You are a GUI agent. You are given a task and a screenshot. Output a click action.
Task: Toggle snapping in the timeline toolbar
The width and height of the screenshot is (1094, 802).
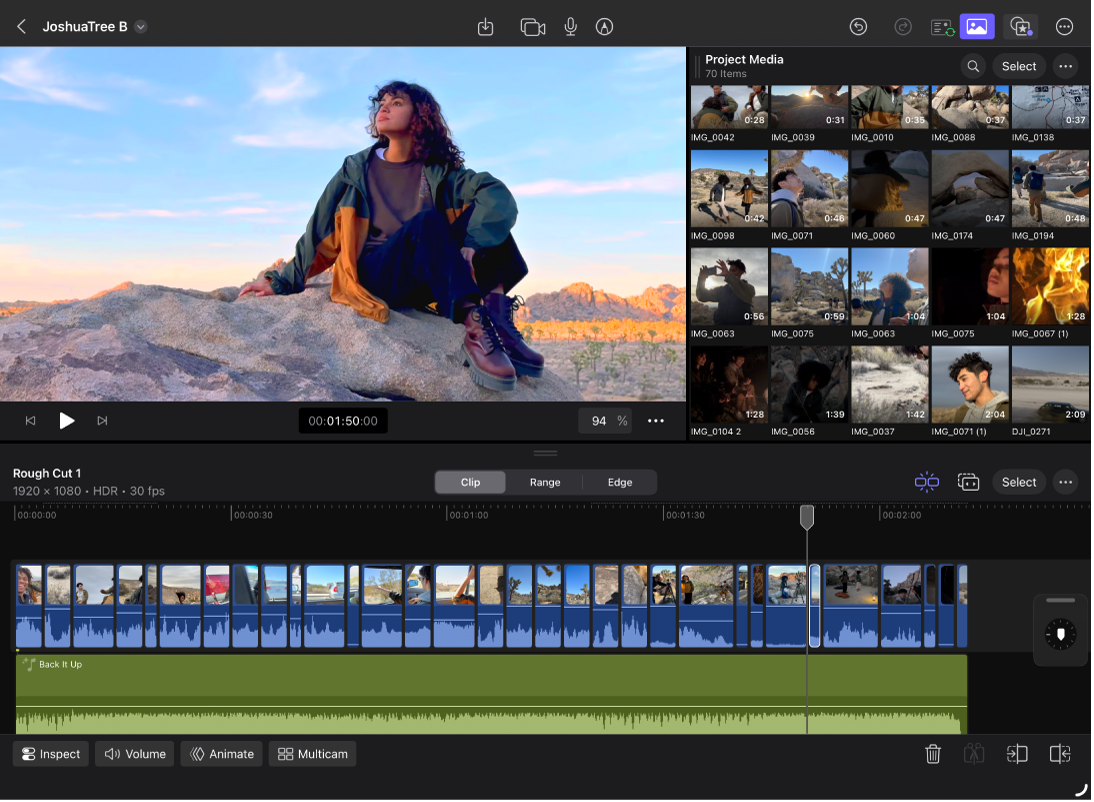(x=926, y=482)
